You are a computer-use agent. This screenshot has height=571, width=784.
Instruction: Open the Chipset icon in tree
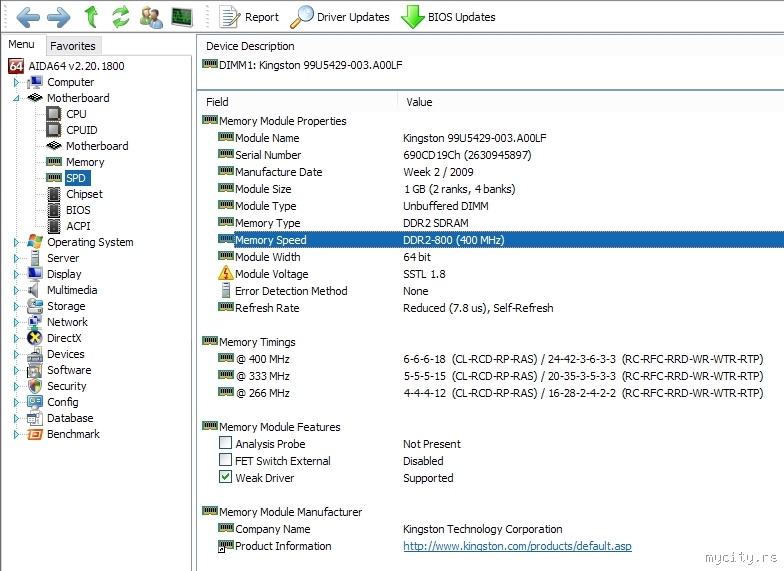[x=54, y=194]
